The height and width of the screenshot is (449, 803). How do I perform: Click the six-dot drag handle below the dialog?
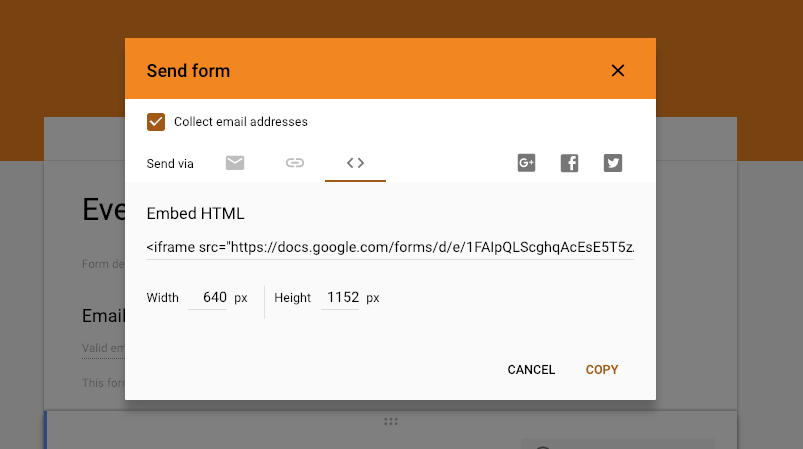(x=391, y=421)
